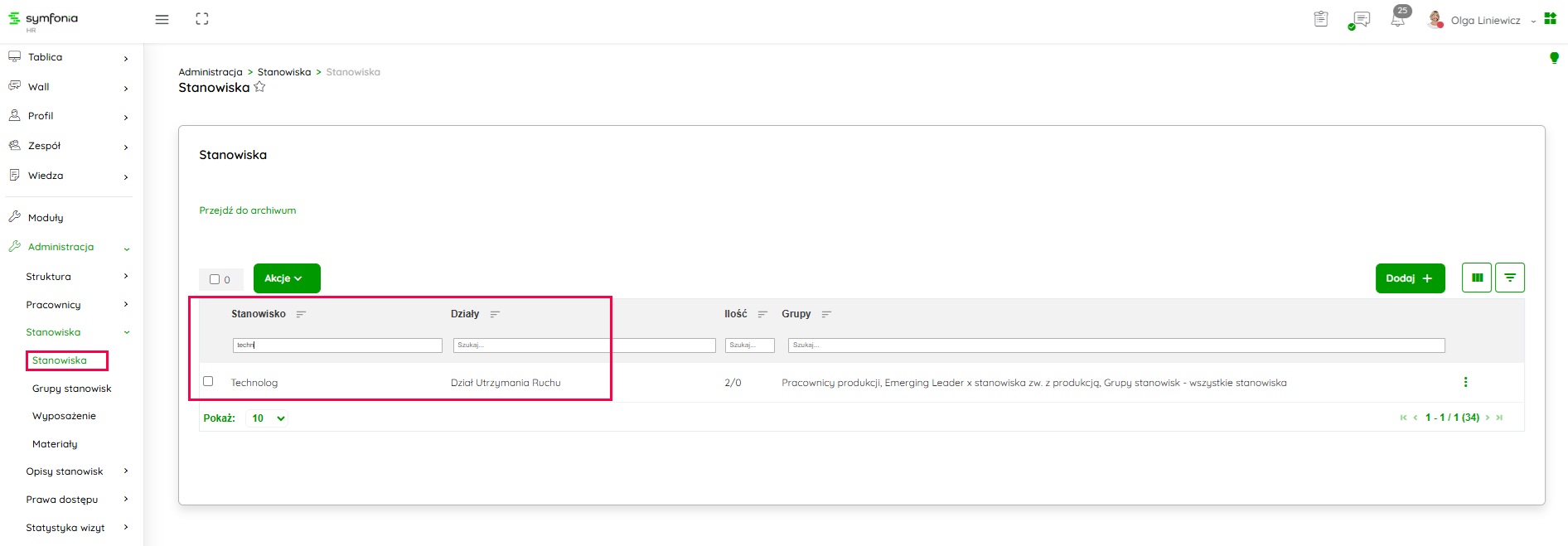Open column visibility settings icon
The image size is (1568, 546).
click(1477, 278)
